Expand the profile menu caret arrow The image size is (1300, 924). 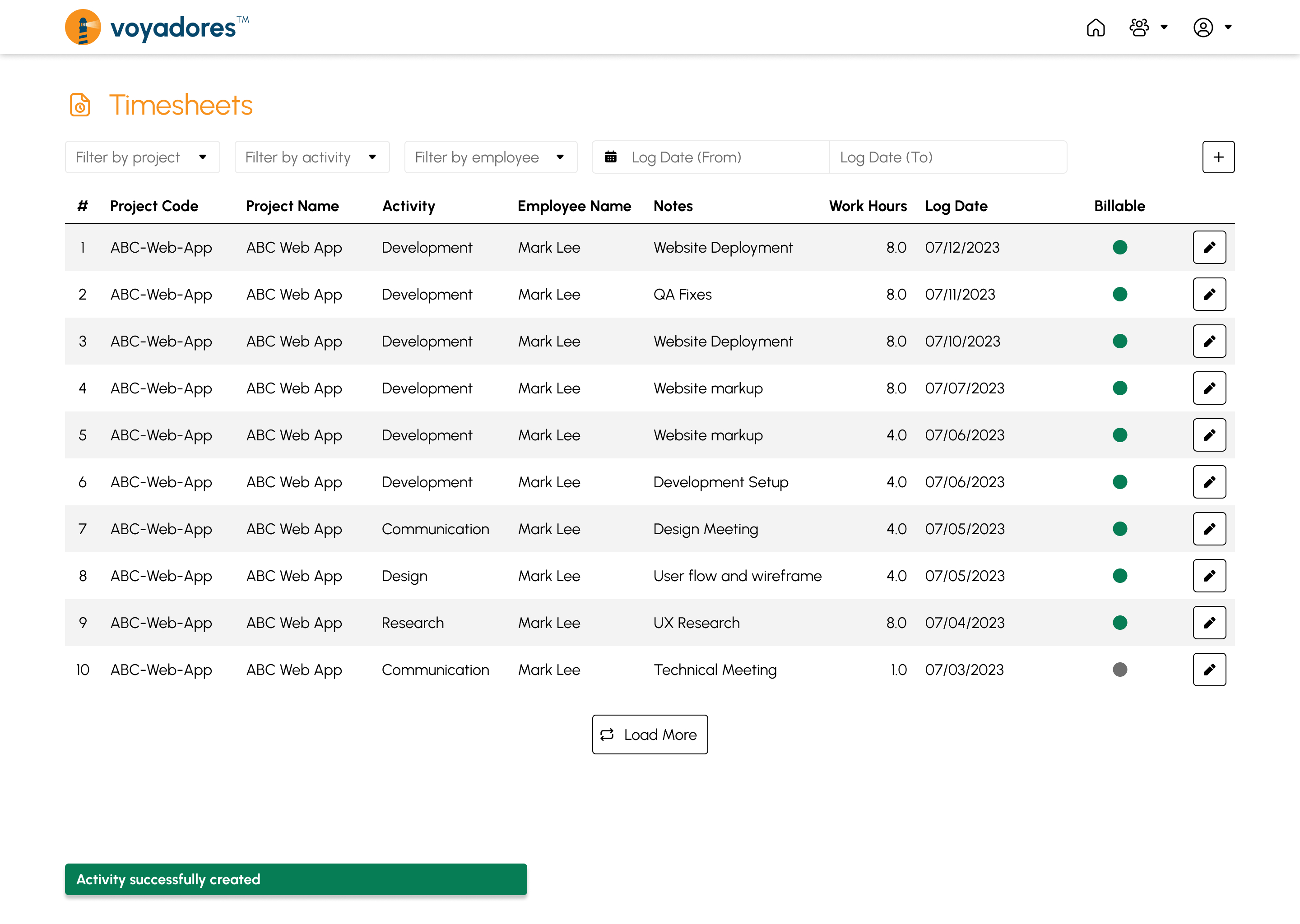tap(1228, 28)
